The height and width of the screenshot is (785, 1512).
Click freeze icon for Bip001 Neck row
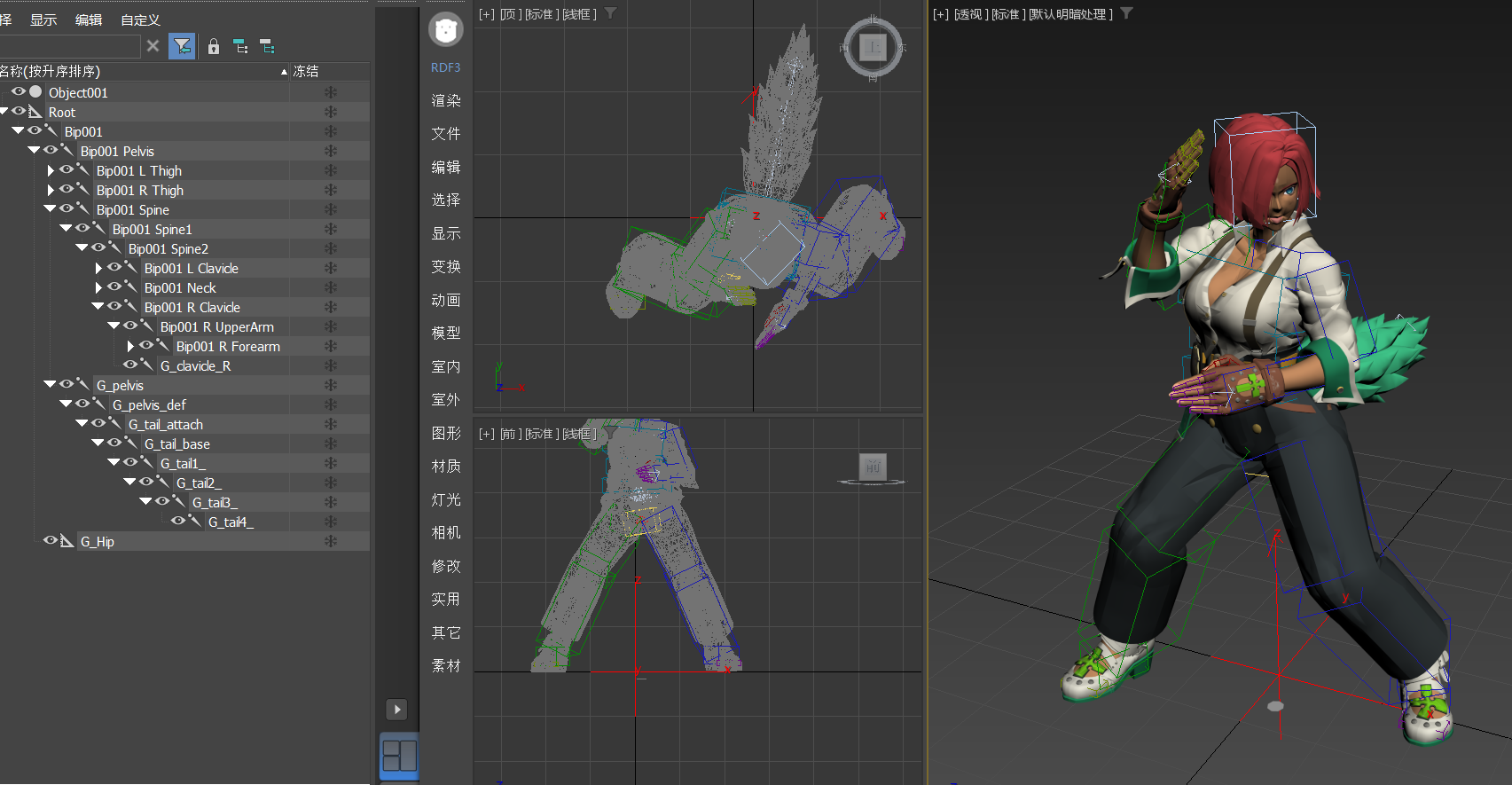click(330, 287)
